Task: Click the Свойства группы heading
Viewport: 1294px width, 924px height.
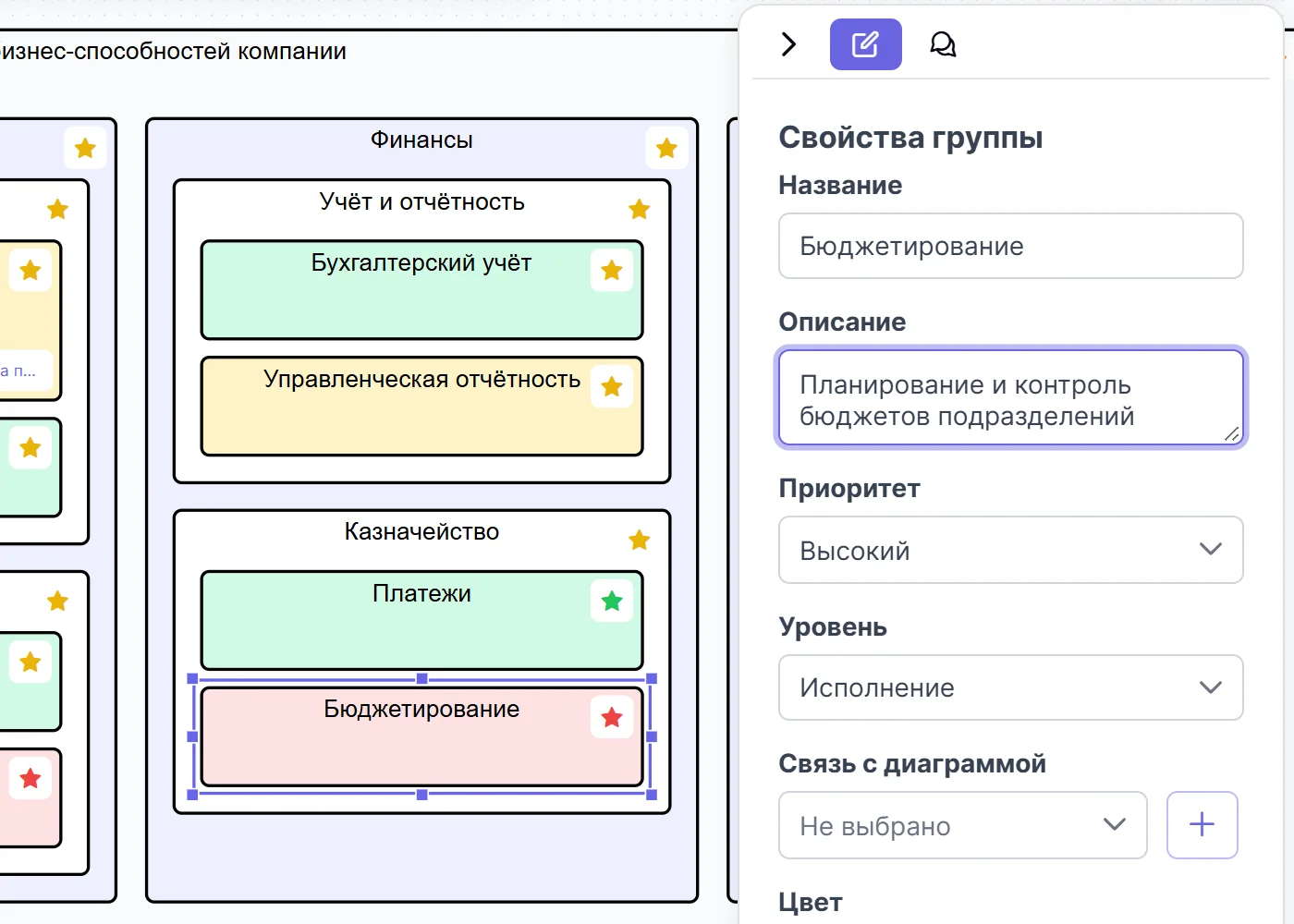Action: [x=910, y=138]
